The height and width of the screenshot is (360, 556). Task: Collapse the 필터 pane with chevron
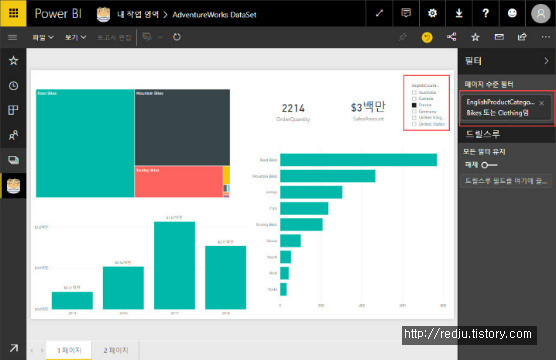click(546, 61)
